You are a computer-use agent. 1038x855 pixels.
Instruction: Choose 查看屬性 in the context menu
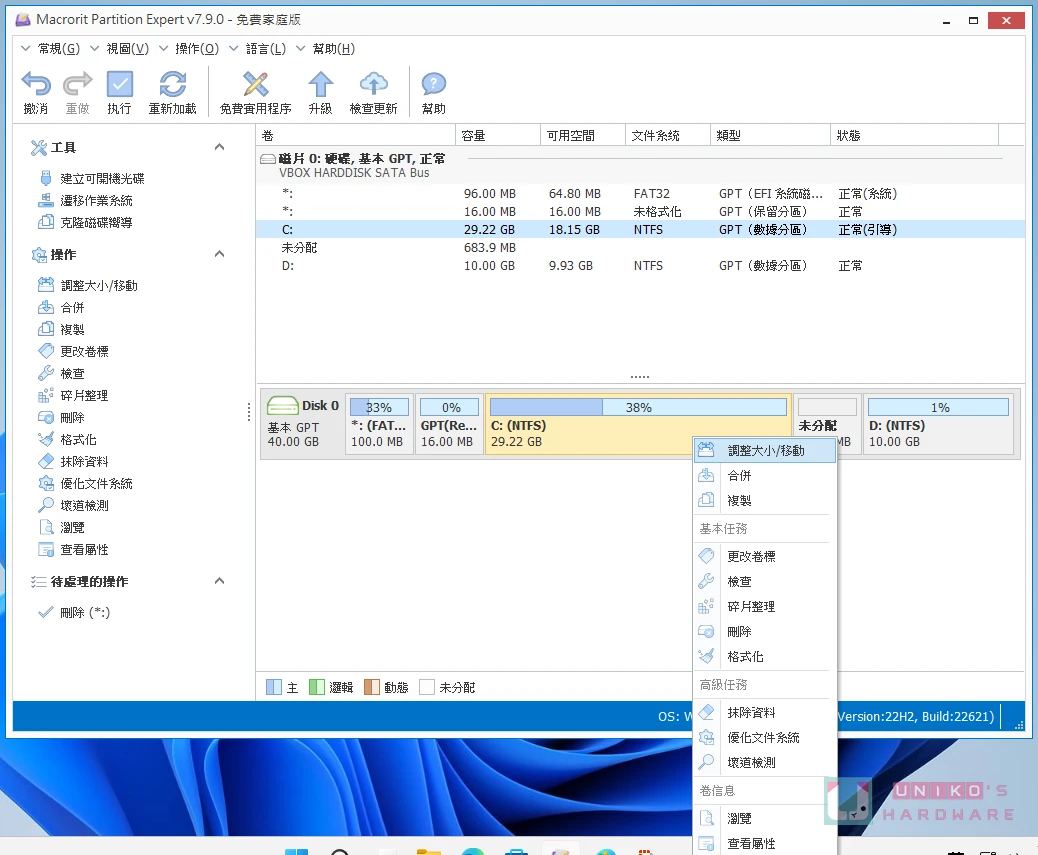765,844
